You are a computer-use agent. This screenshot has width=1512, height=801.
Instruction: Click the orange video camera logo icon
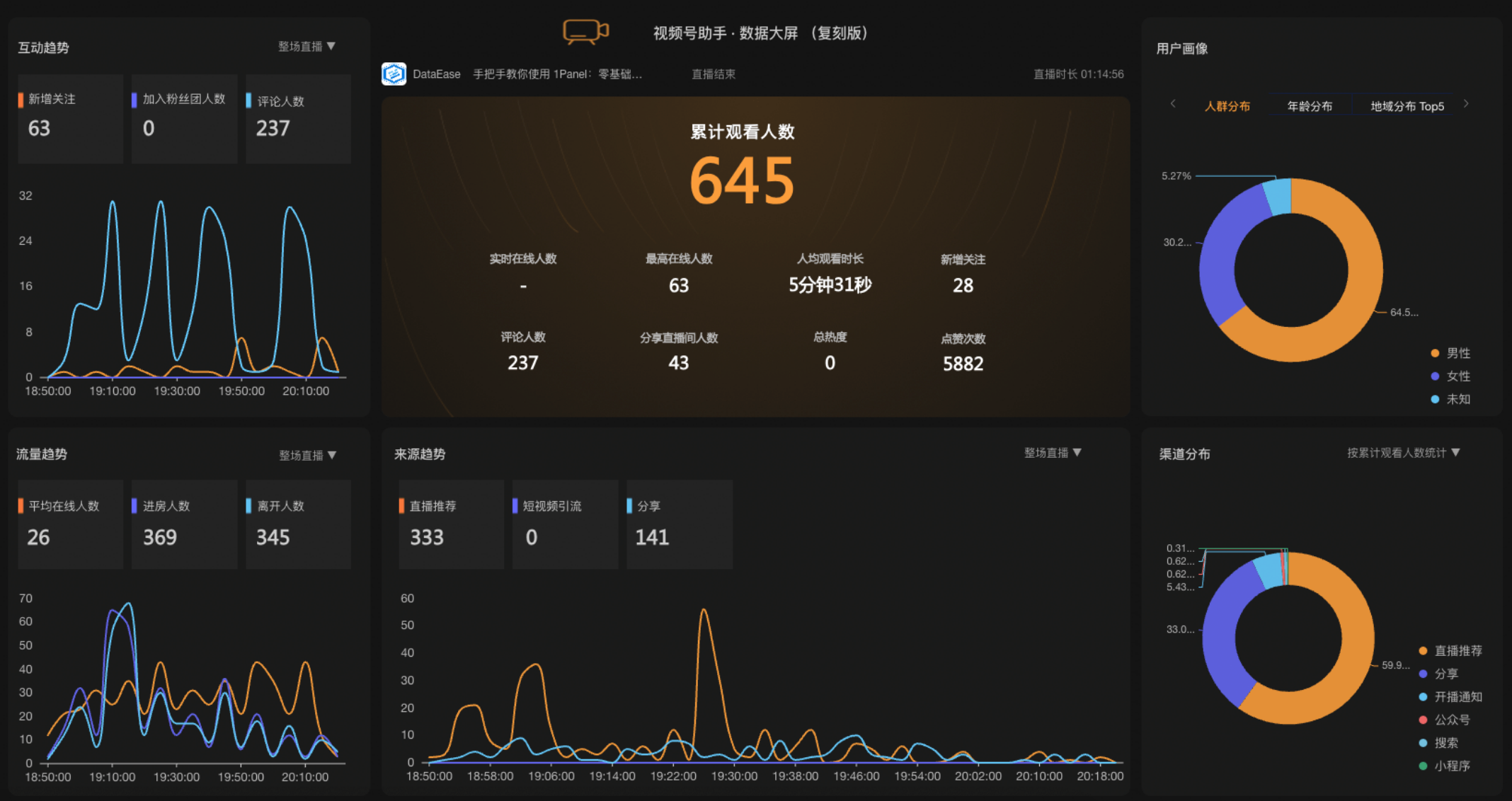pos(585,32)
